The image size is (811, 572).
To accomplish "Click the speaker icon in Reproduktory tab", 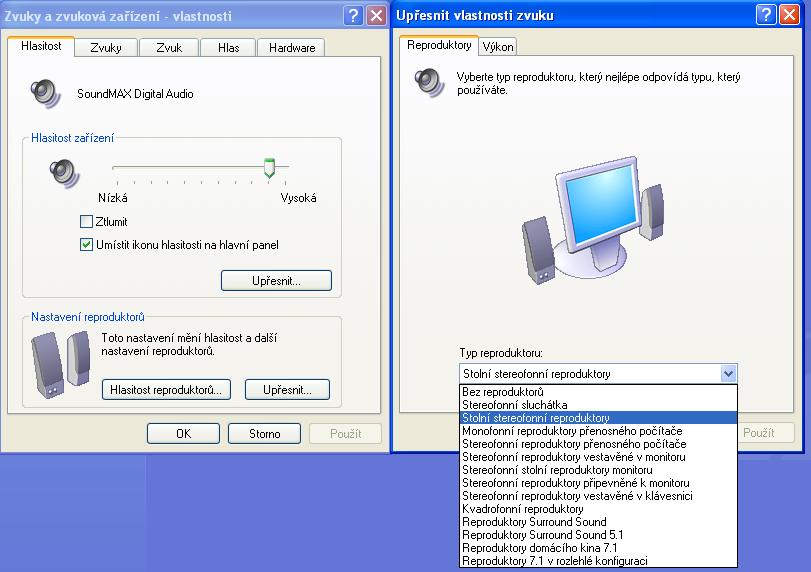I will click(x=429, y=82).
